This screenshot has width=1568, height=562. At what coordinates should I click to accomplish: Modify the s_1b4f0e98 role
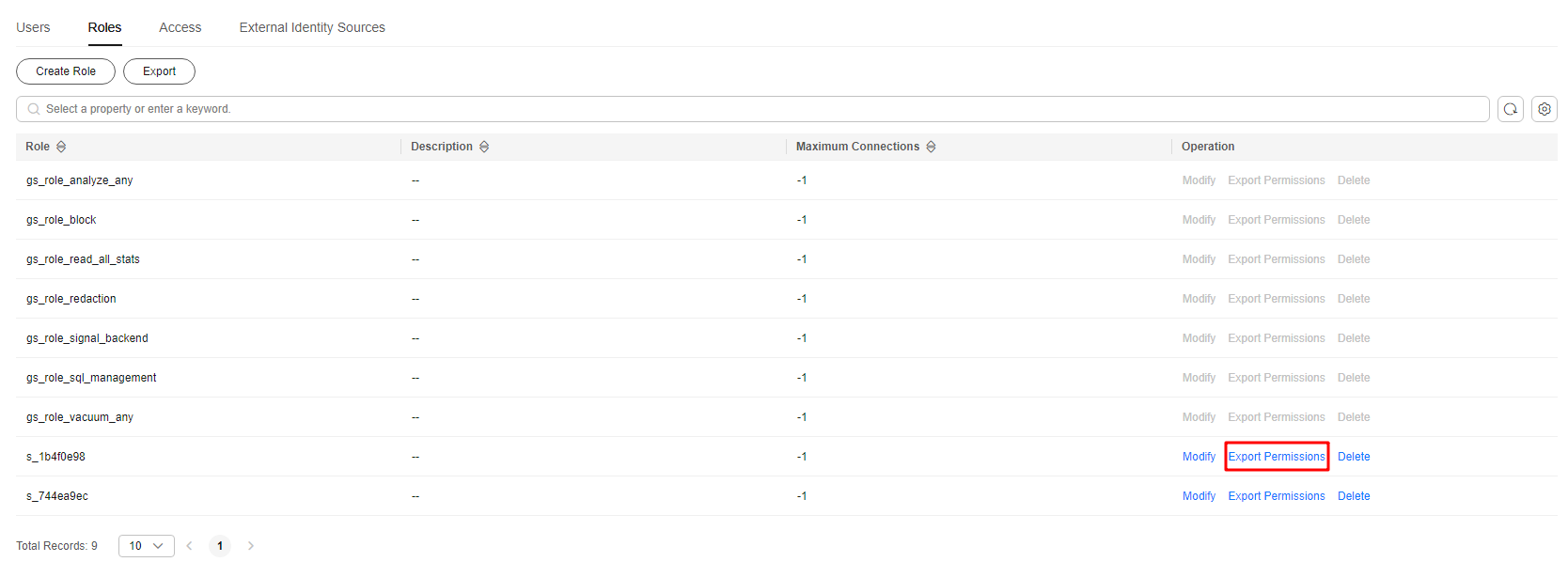pyautogui.click(x=1199, y=457)
